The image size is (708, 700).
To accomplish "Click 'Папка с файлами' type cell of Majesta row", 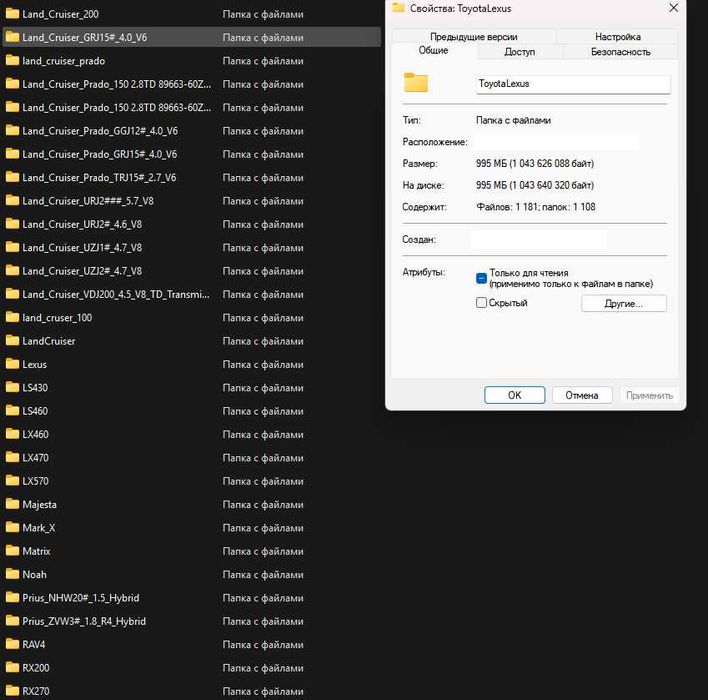I will [263, 504].
